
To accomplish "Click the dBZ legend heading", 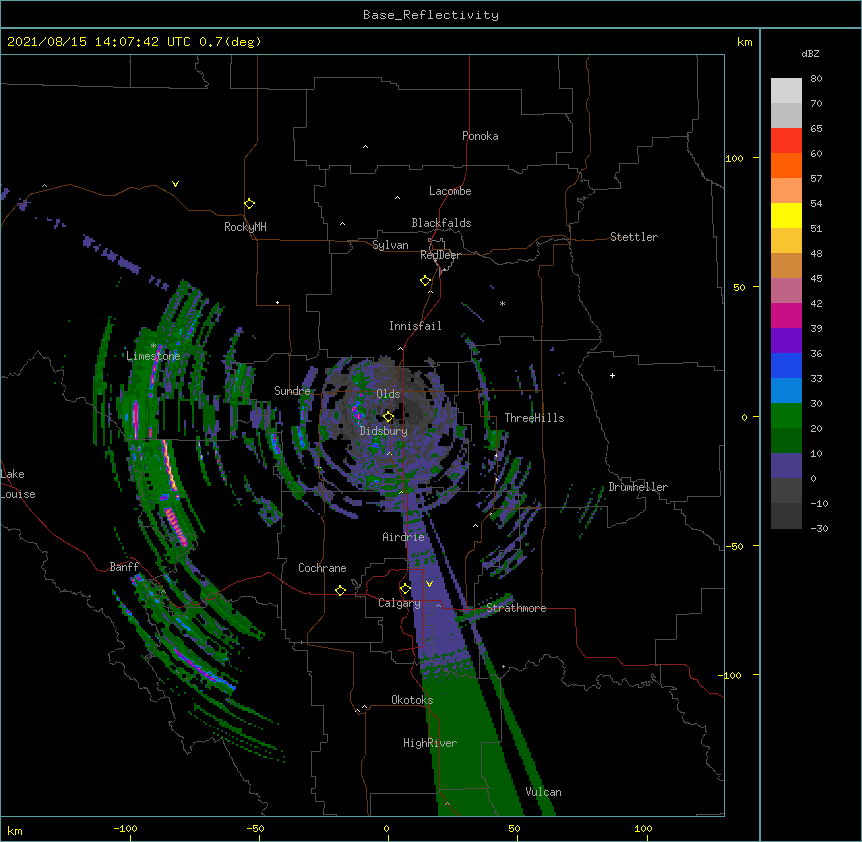I will (x=810, y=53).
